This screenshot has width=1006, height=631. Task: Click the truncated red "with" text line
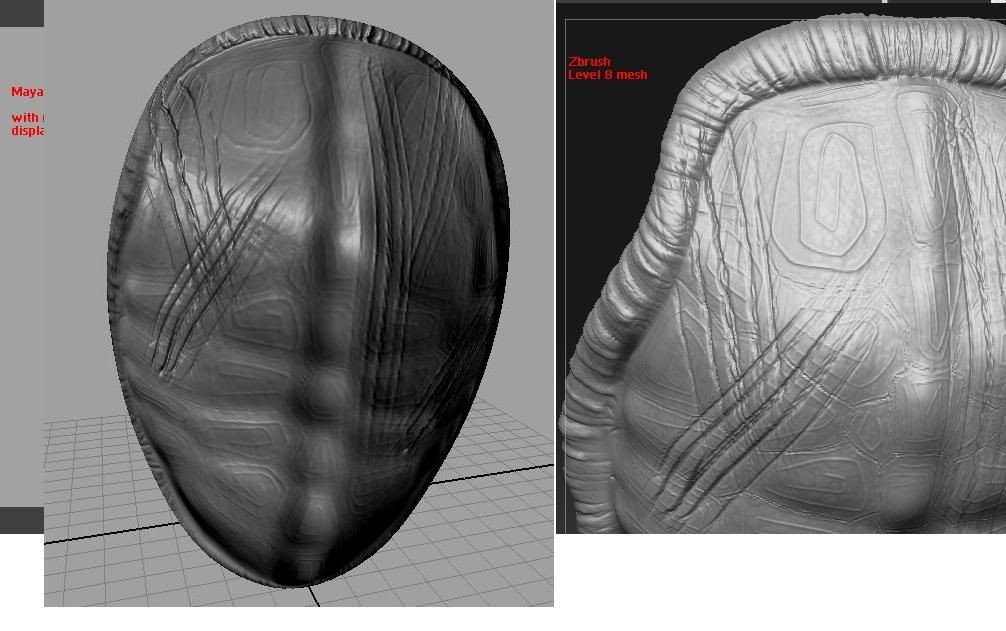25,118
